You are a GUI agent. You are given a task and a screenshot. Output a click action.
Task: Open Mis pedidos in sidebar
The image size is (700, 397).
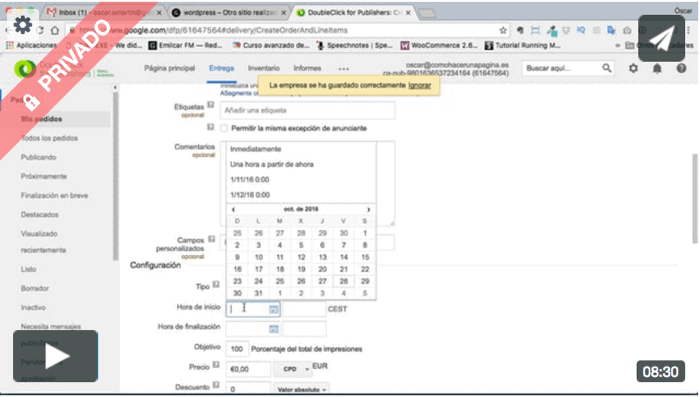pos(42,119)
